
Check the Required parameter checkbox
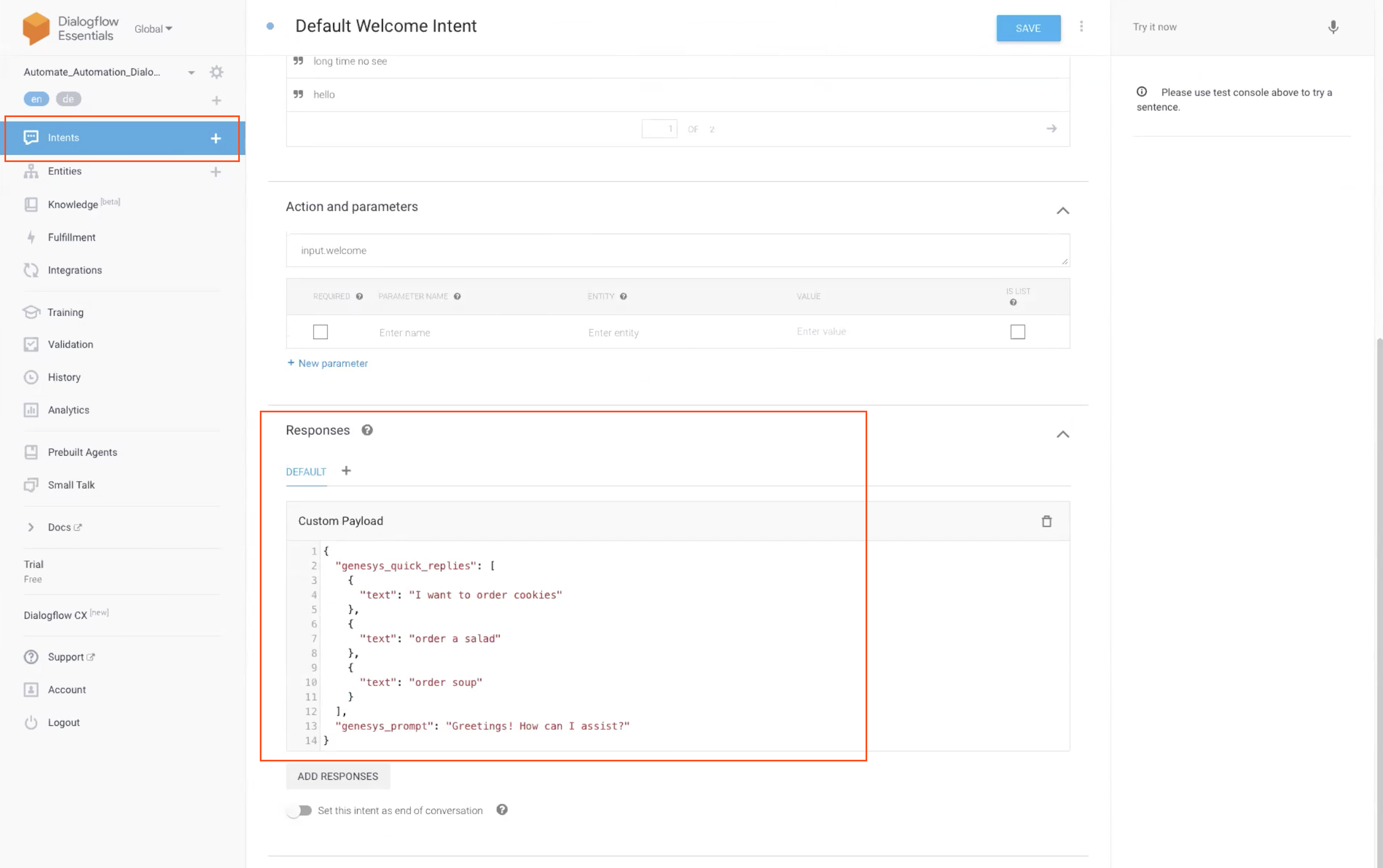click(x=320, y=332)
